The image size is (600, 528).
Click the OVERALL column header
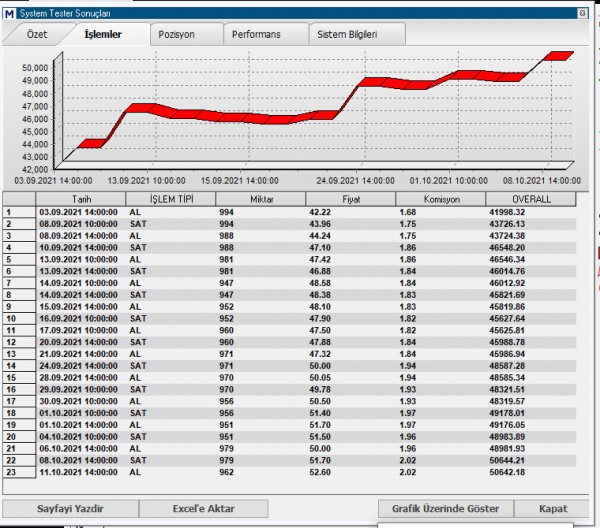coord(531,199)
